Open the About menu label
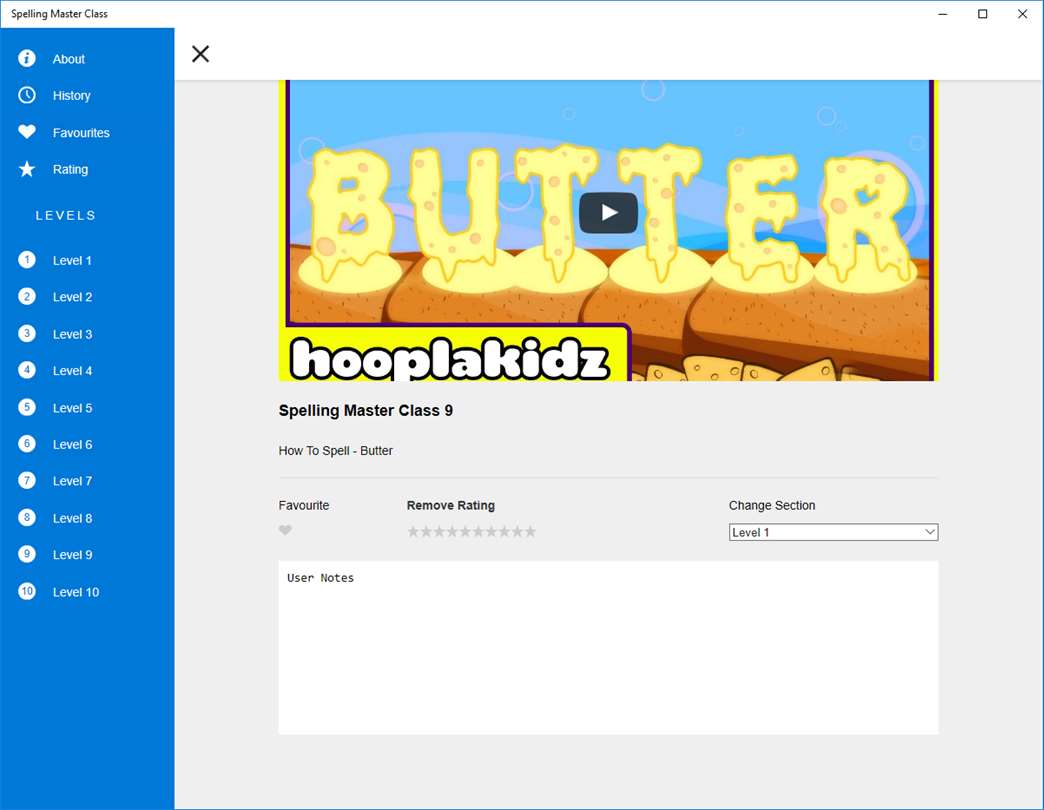 tap(69, 59)
